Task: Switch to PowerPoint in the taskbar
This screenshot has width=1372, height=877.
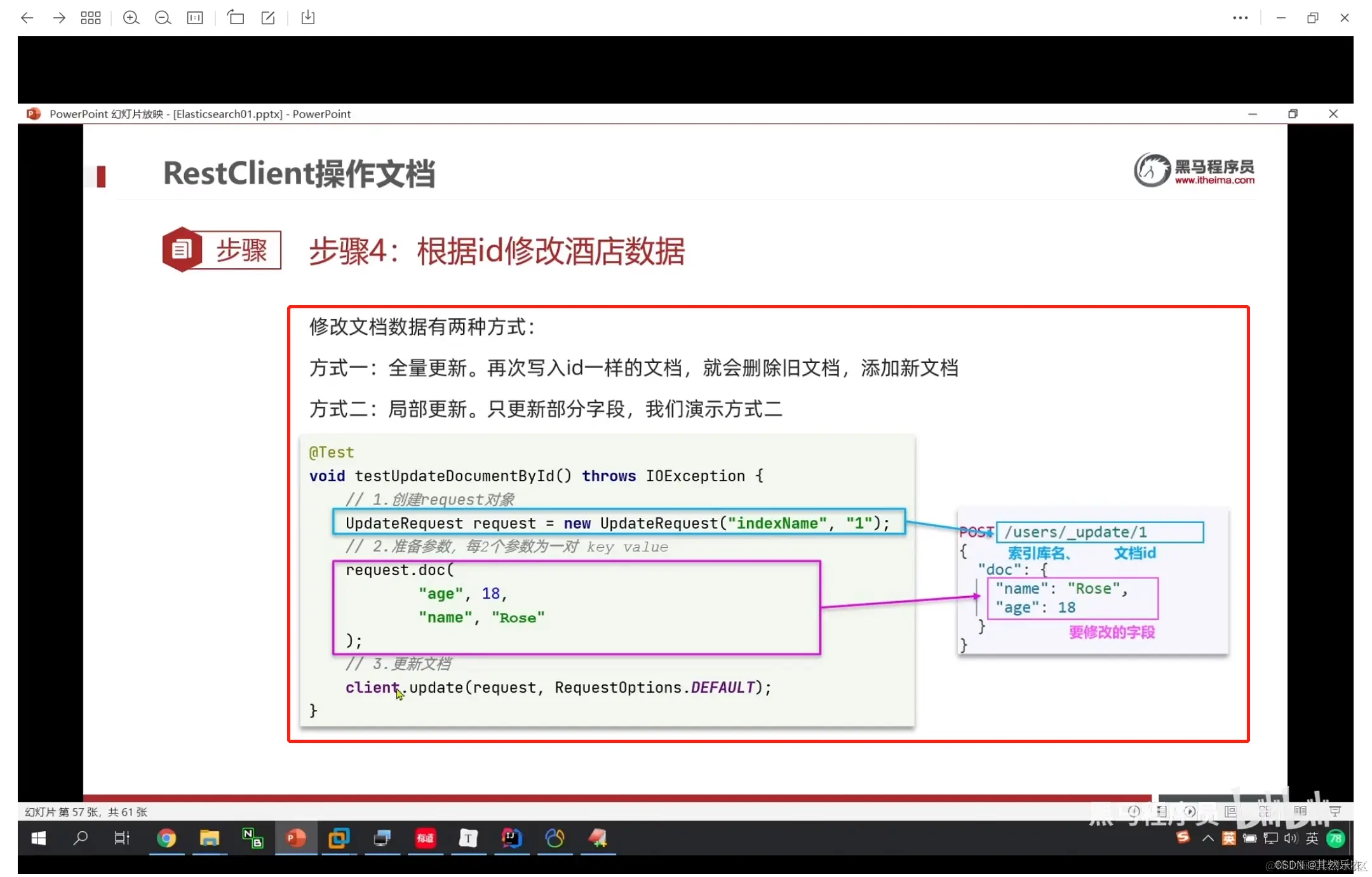Action: point(296,838)
